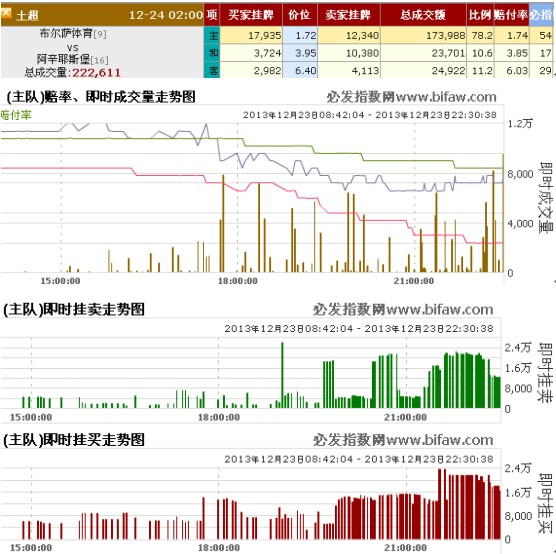Select the 和 (draw) row label cell

coord(212,53)
